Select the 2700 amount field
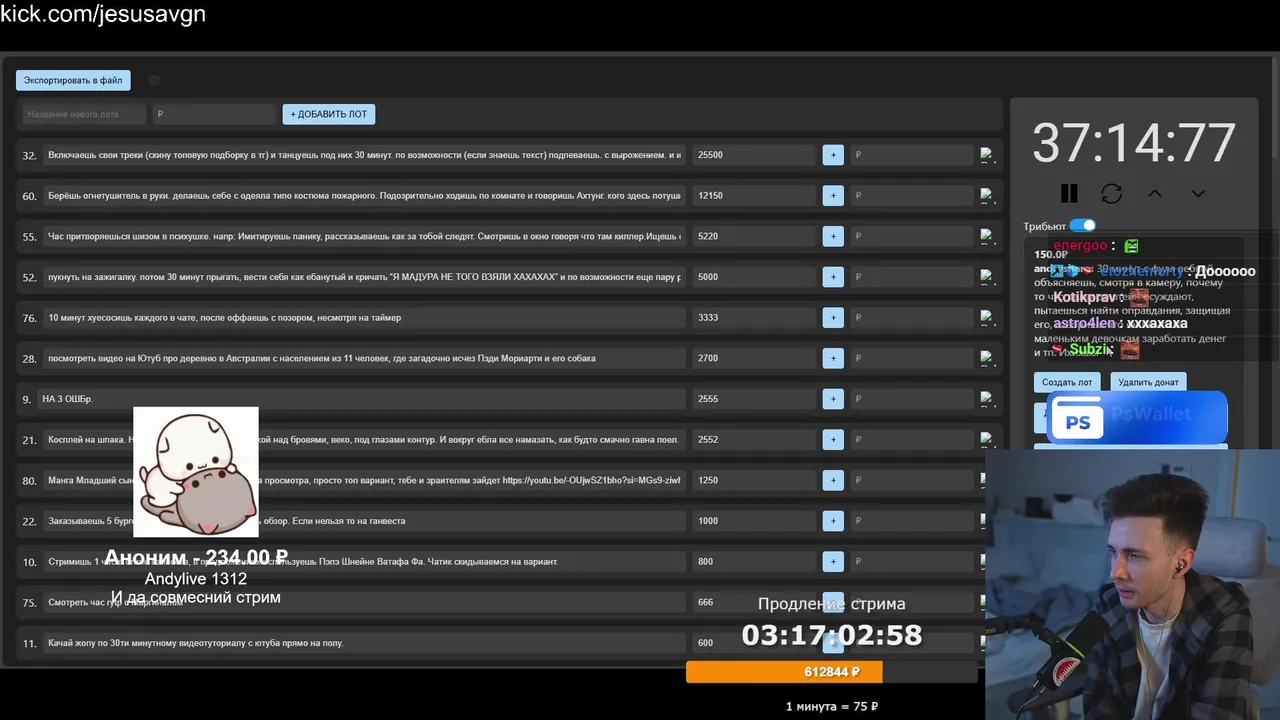The image size is (1280, 720). click(x=754, y=358)
